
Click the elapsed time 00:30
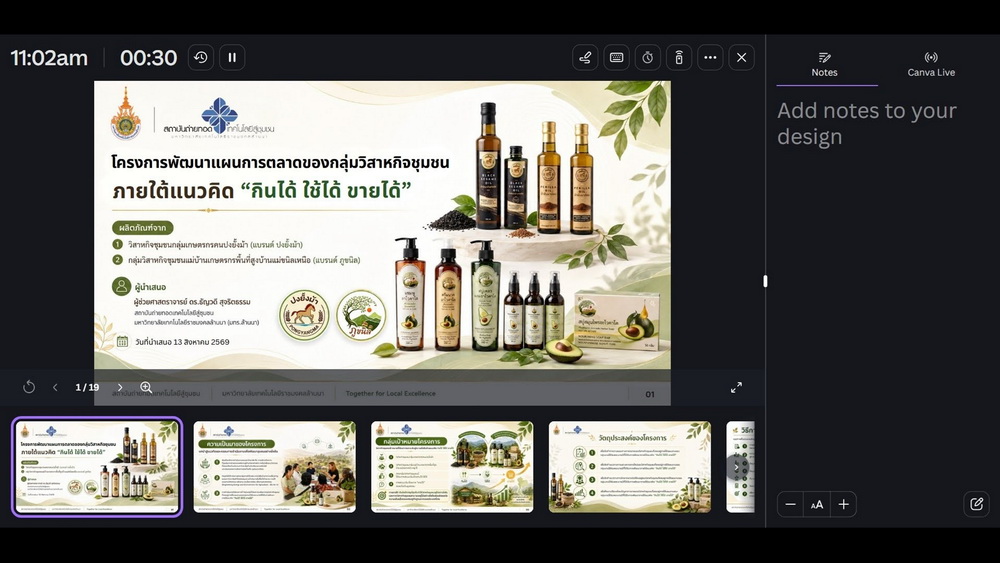point(149,57)
